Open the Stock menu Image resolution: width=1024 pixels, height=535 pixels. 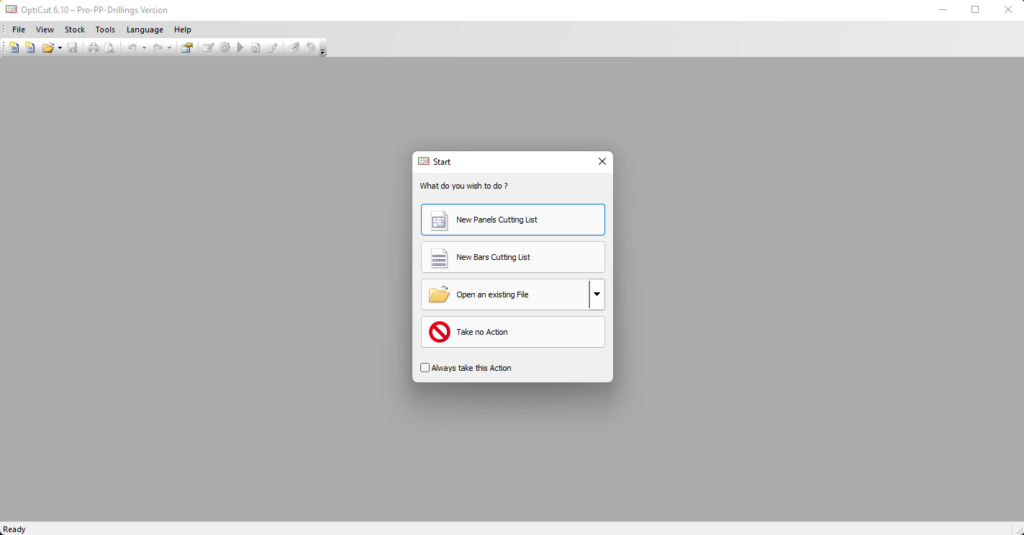[x=74, y=29]
